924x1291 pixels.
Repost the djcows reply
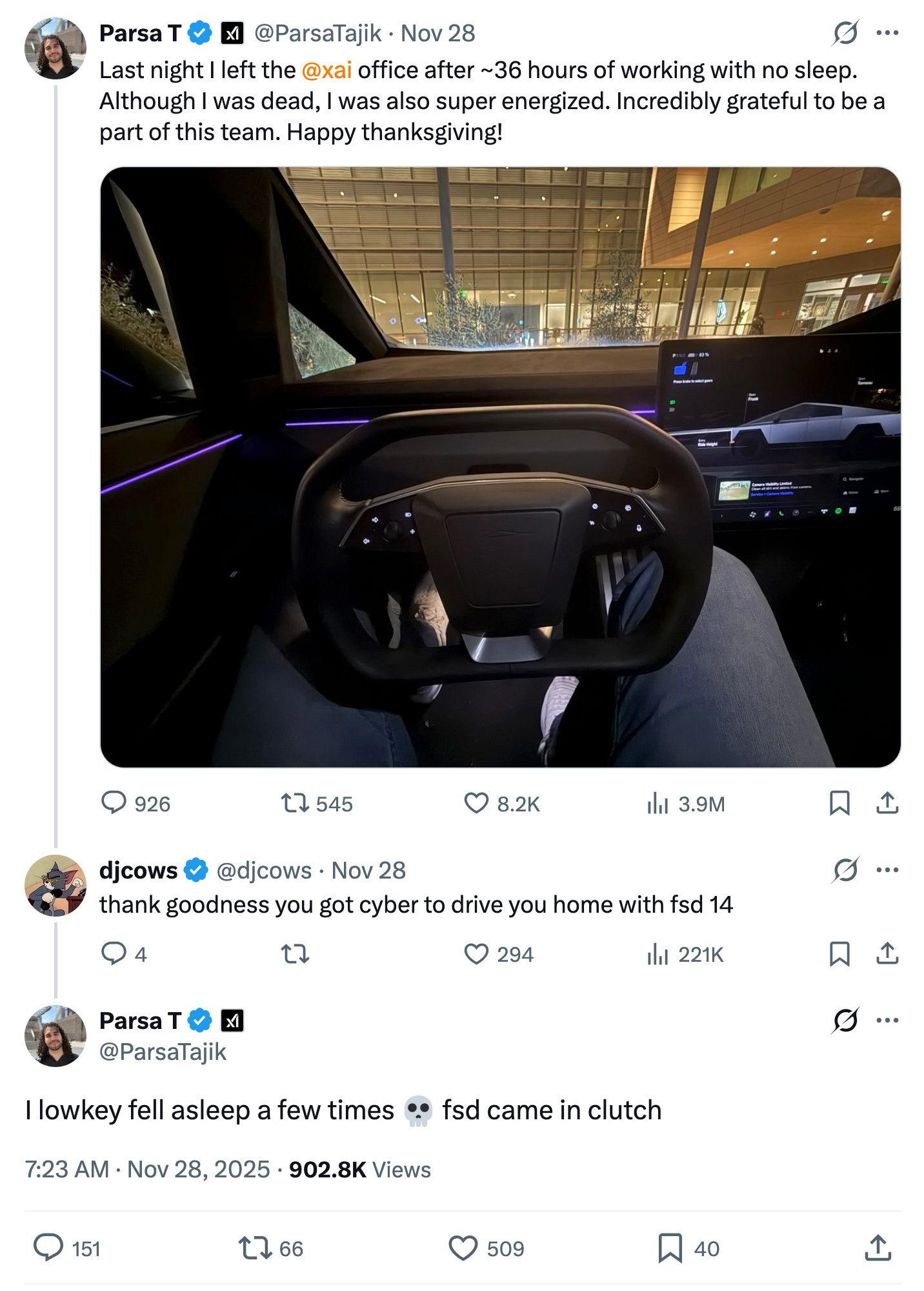pyautogui.click(x=295, y=953)
